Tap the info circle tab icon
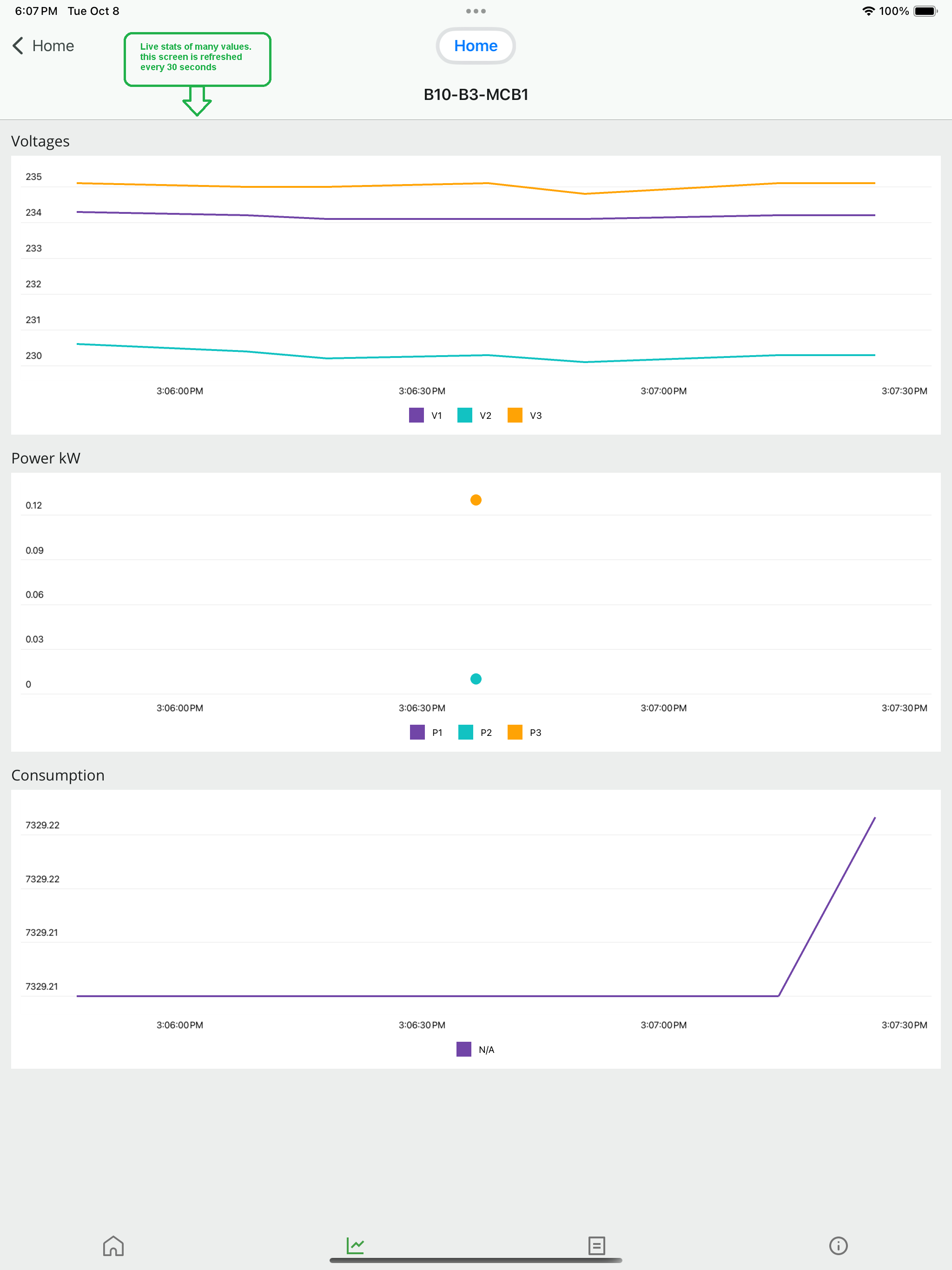 pyautogui.click(x=838, y=1245)
